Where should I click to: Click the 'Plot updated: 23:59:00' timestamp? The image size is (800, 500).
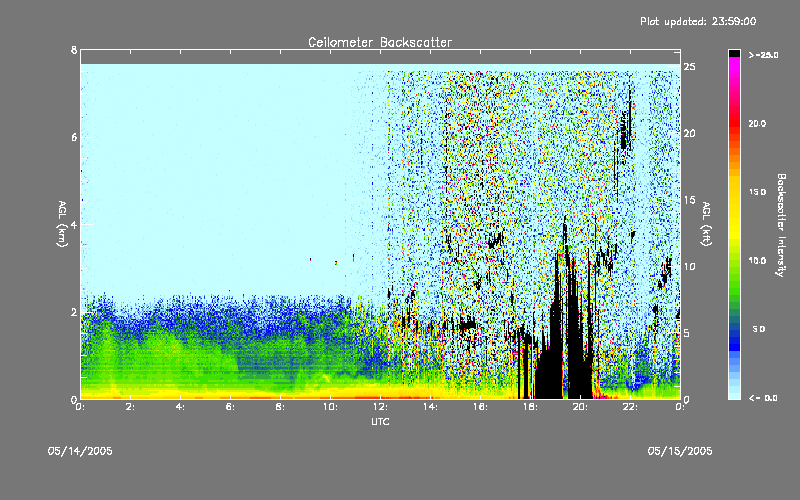click(698, 21)
